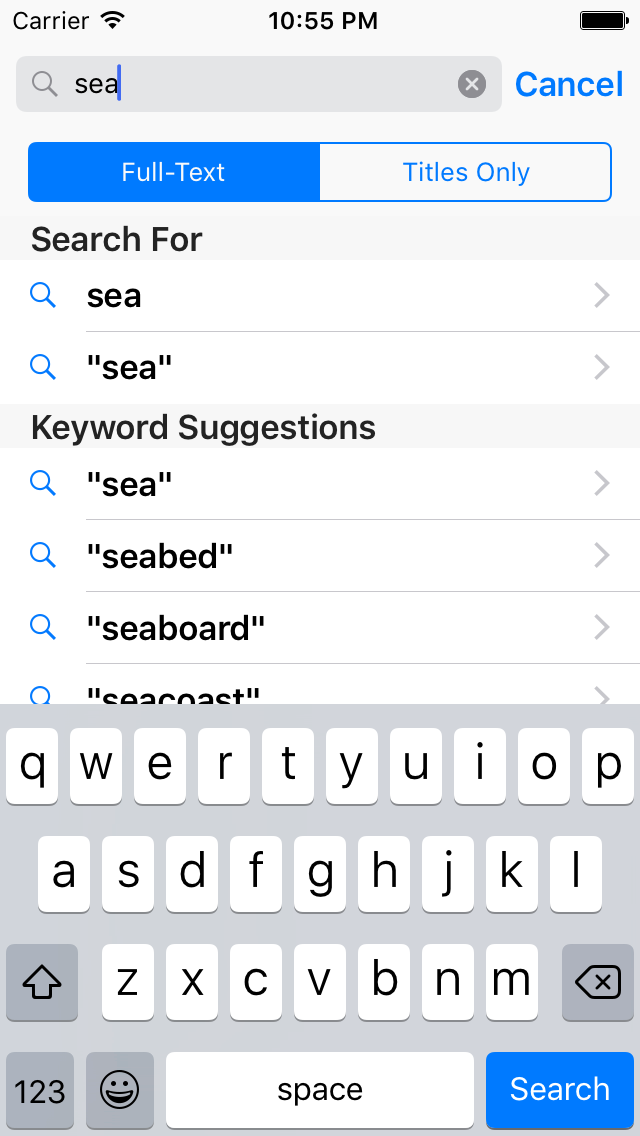Switch to Titles Only search mode
The width and height of the screenshot is (640, 1136).
click(x=466, y=172)
